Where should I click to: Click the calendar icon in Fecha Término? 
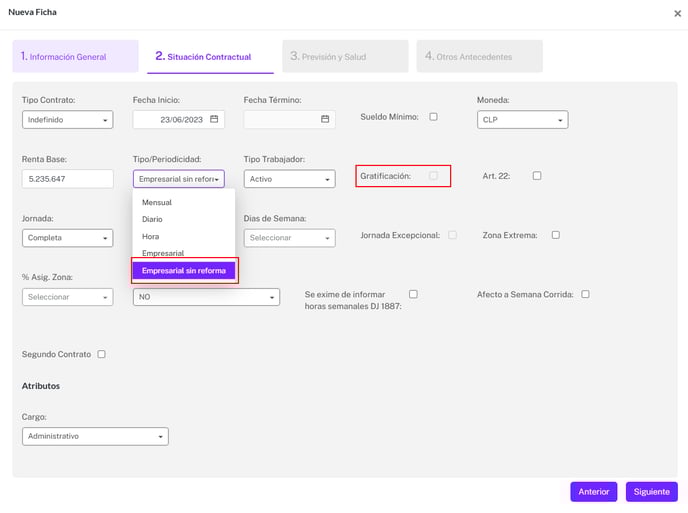[325, 119]
